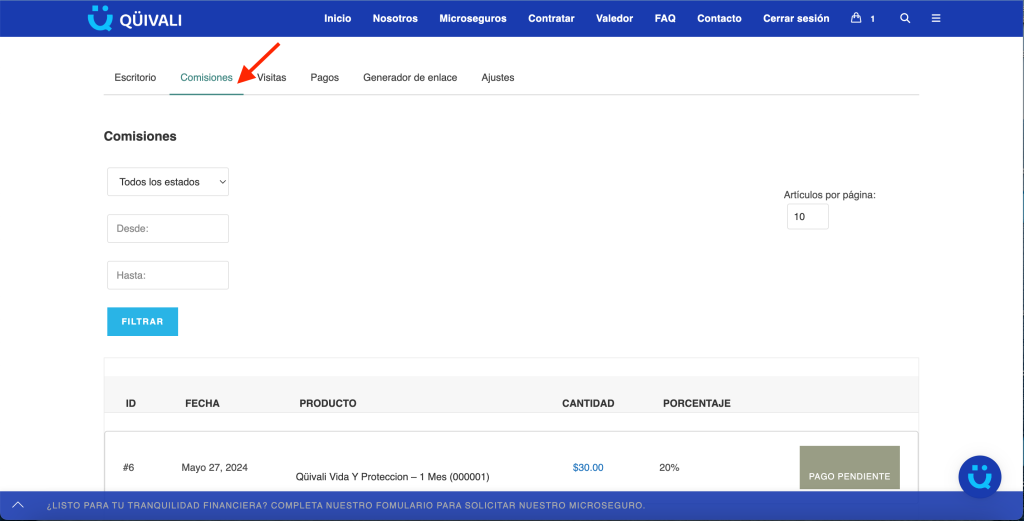The image size is (1024, 521).
Task: Click the Artículos por página number field
Action: coord(808,217)
